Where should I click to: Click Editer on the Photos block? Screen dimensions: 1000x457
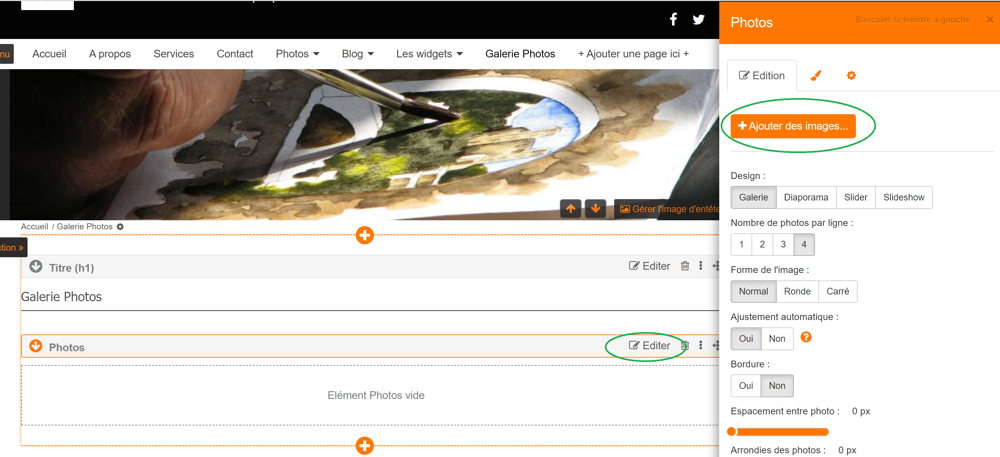[x=650, y=346]
